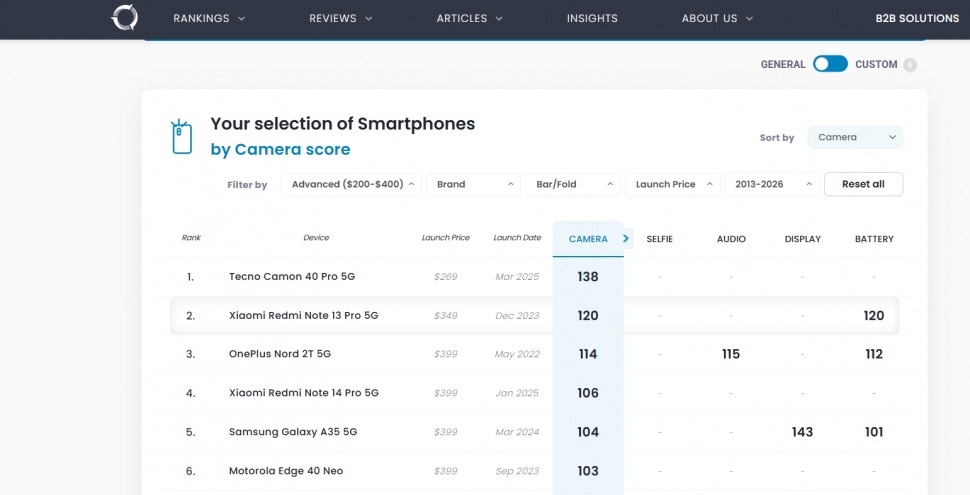Open the 2013-2026 year range filter
Image resolution: width=970 pixels, height=495 pixels.
(x=771, y=184)
